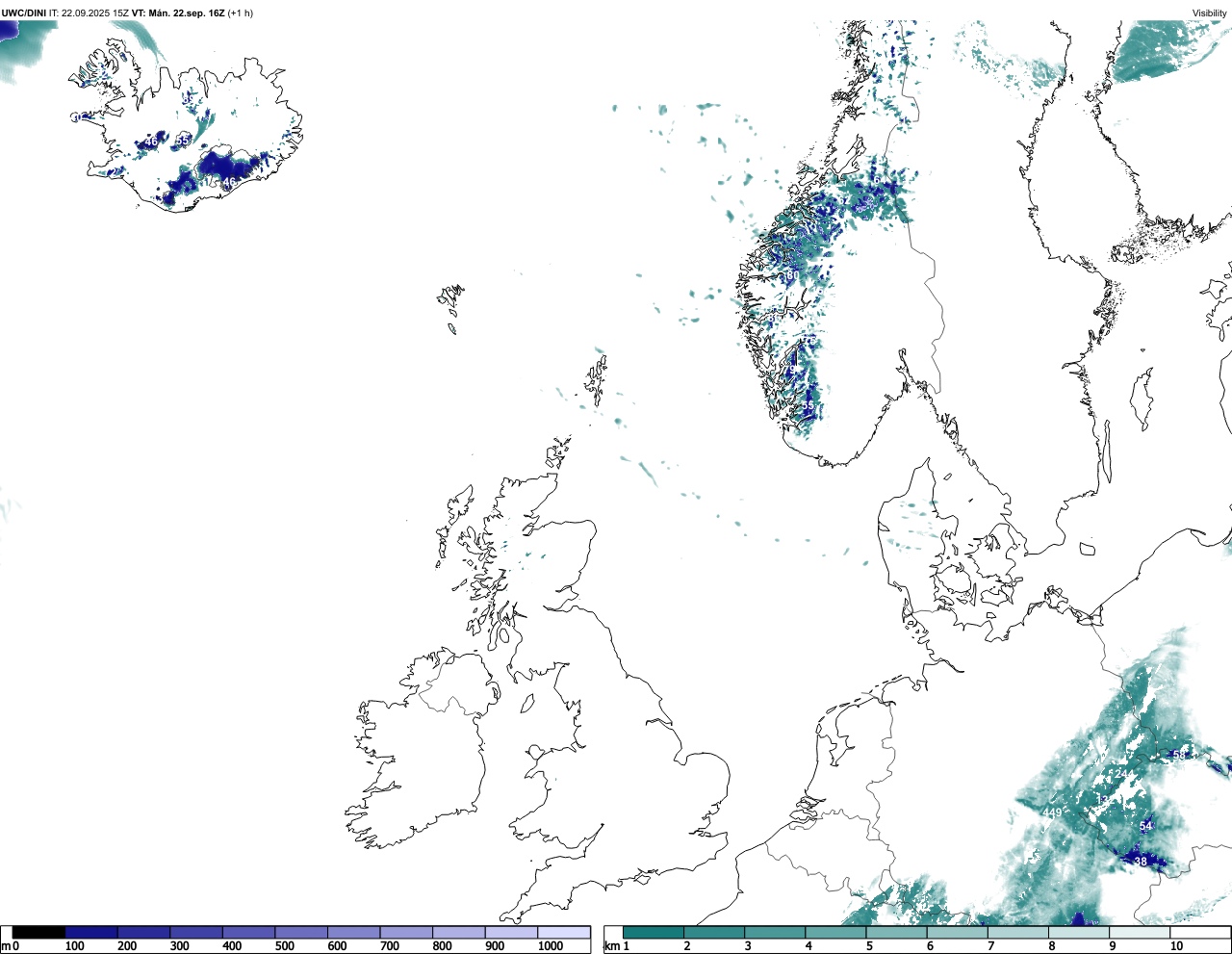Click the '80' visibility value over Norway

pos(791,276)
